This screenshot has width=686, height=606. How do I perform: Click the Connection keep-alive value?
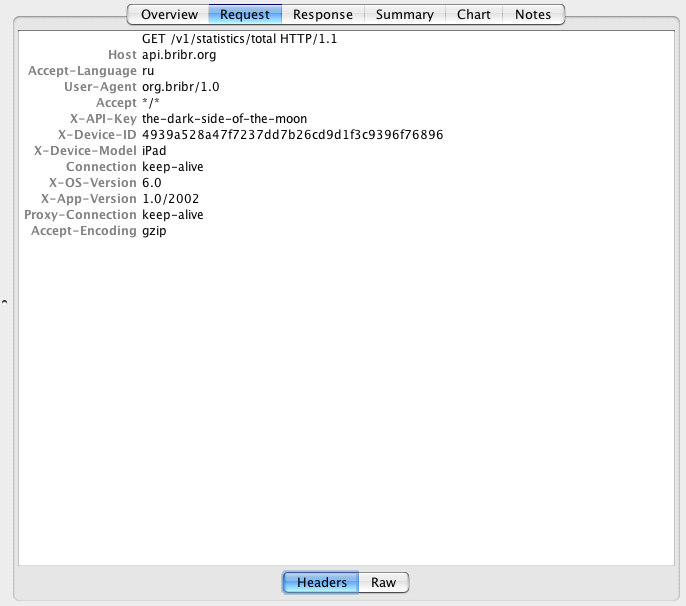[x=173, y=167]
